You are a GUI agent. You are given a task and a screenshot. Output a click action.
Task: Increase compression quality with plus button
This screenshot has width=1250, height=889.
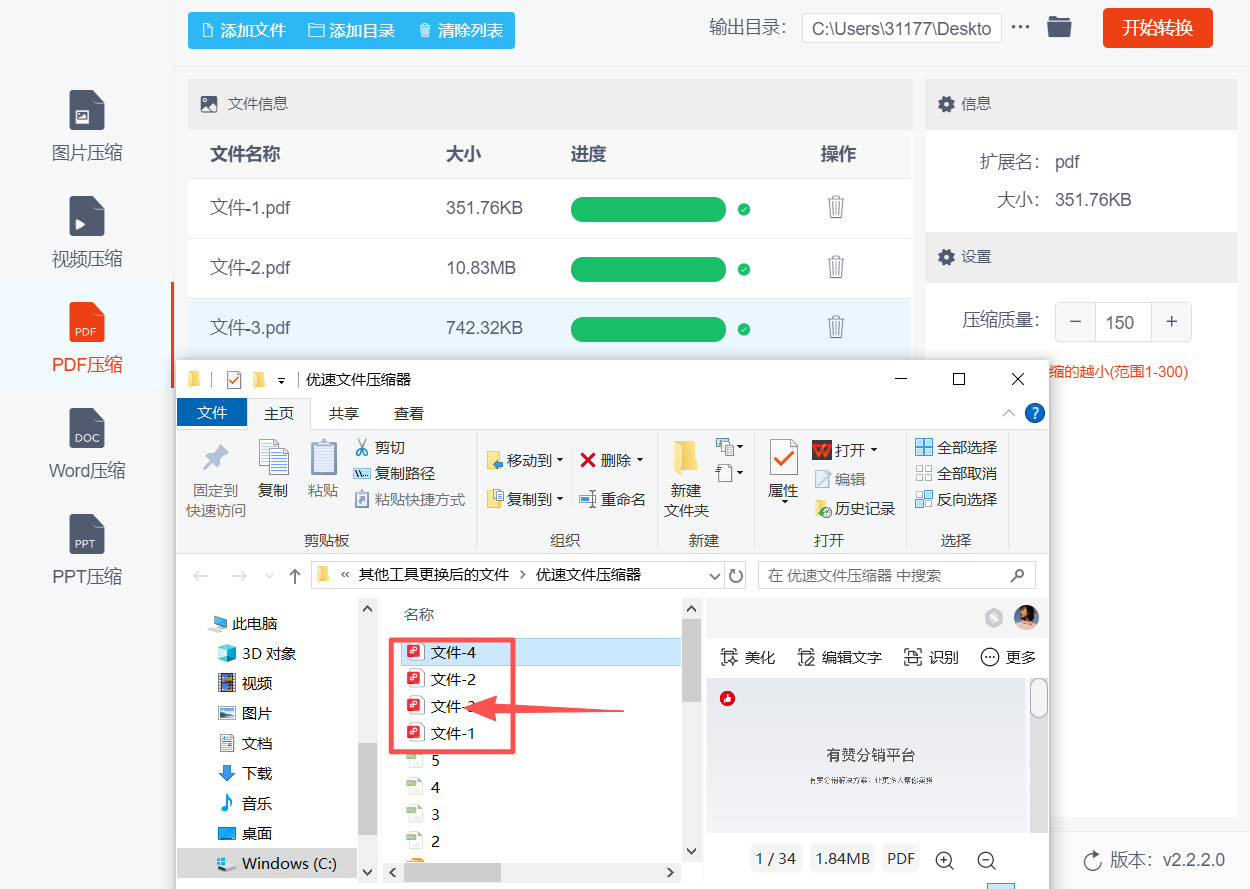coord(1172,322)
